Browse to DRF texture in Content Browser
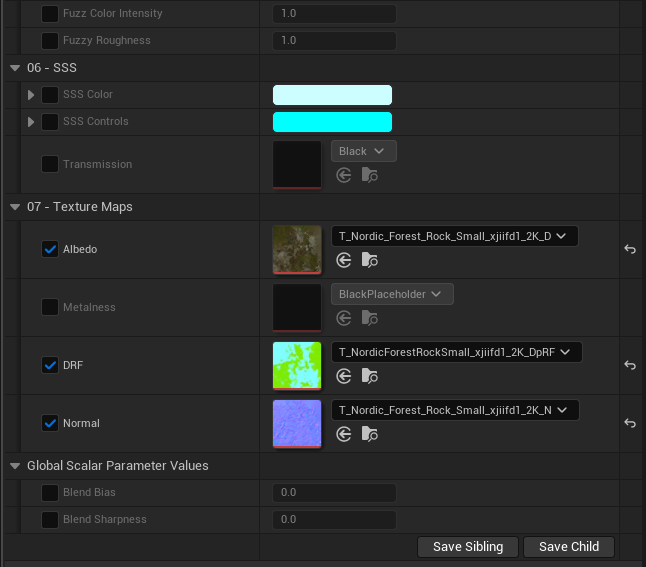 pos(370,376)
